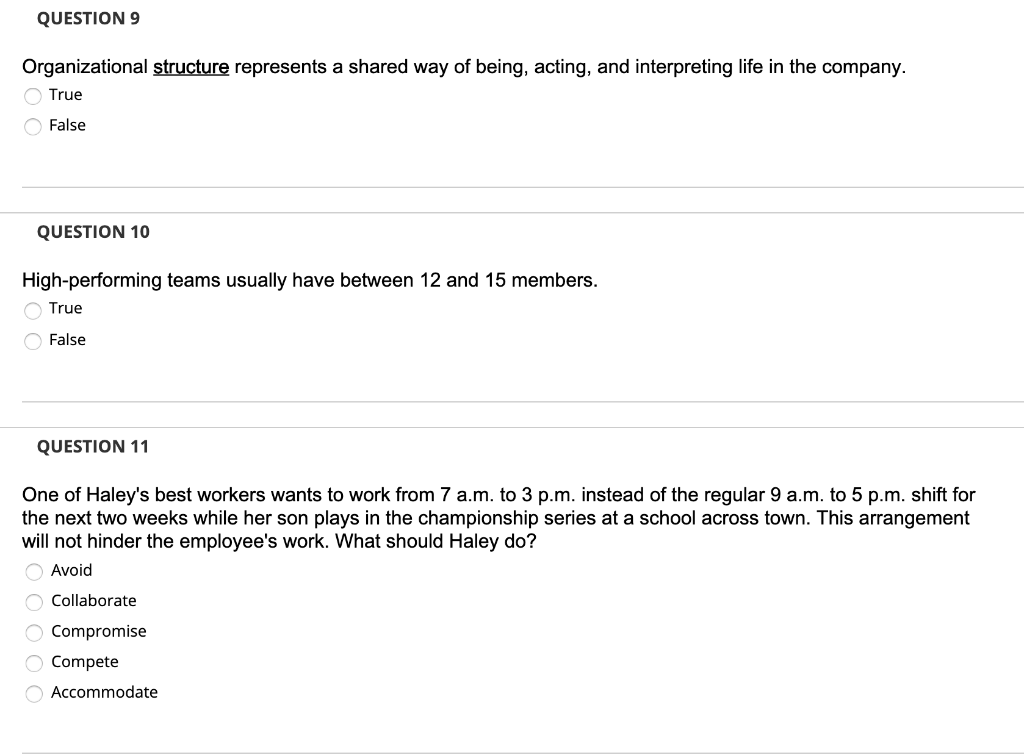Click the True label under Question 9
The width and height of the screenshot is (1024, 755).
tap(66, 95)
